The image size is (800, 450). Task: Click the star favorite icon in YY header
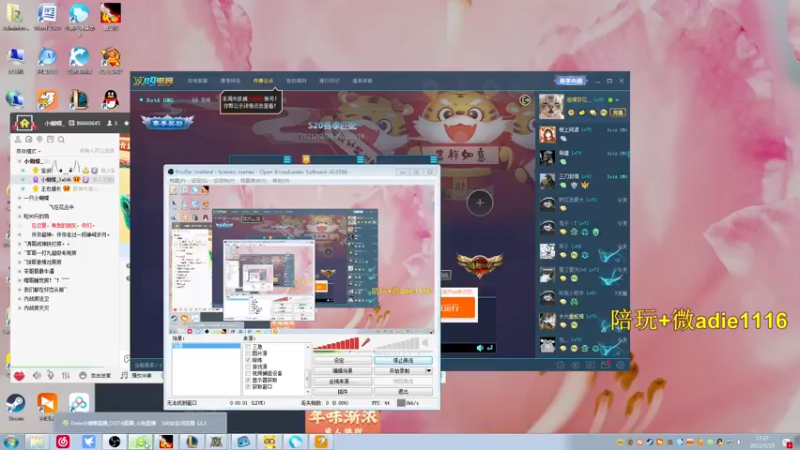[x=126, y=123]
